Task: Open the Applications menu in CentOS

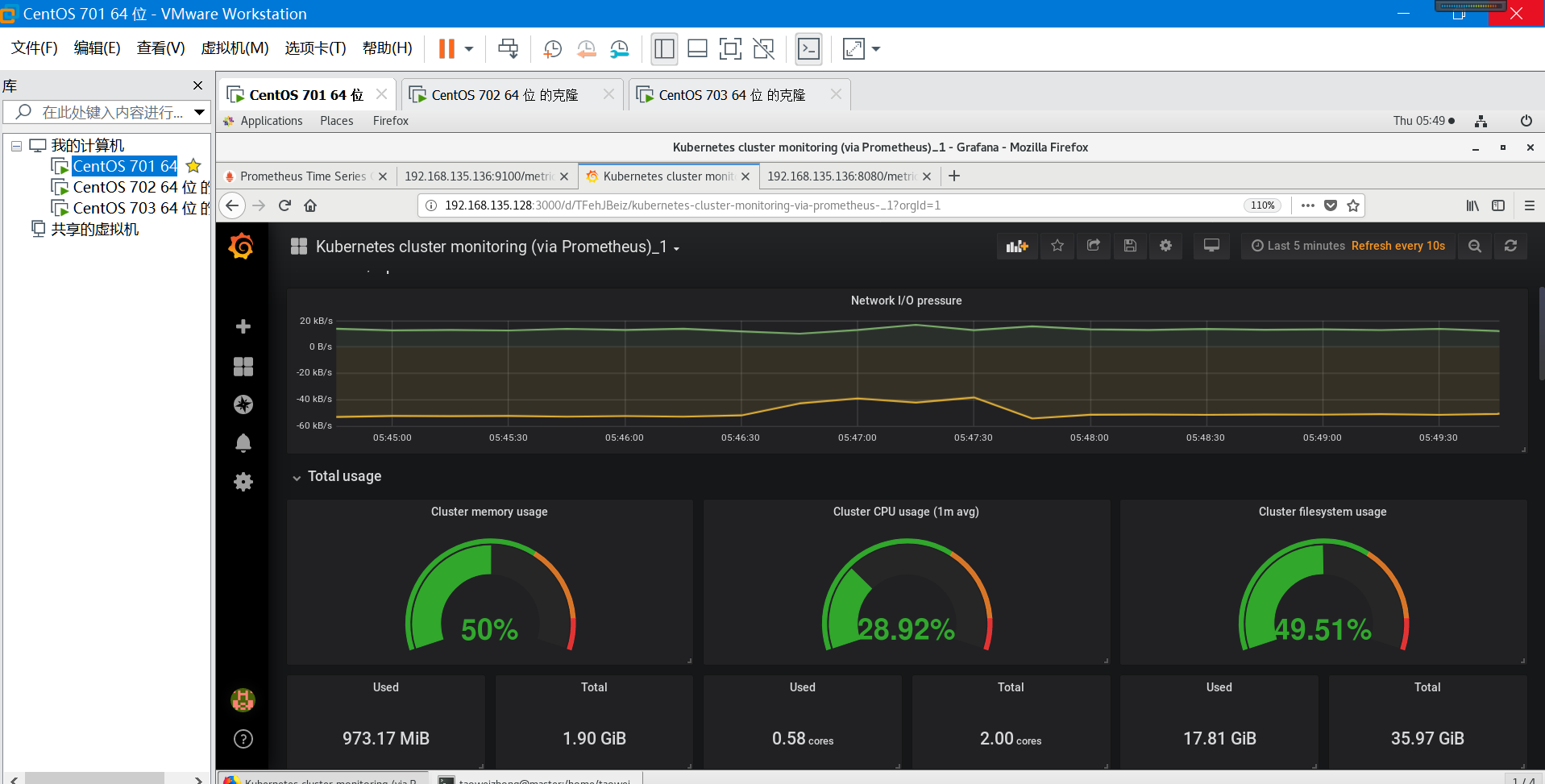Action: tap(271, 121)
